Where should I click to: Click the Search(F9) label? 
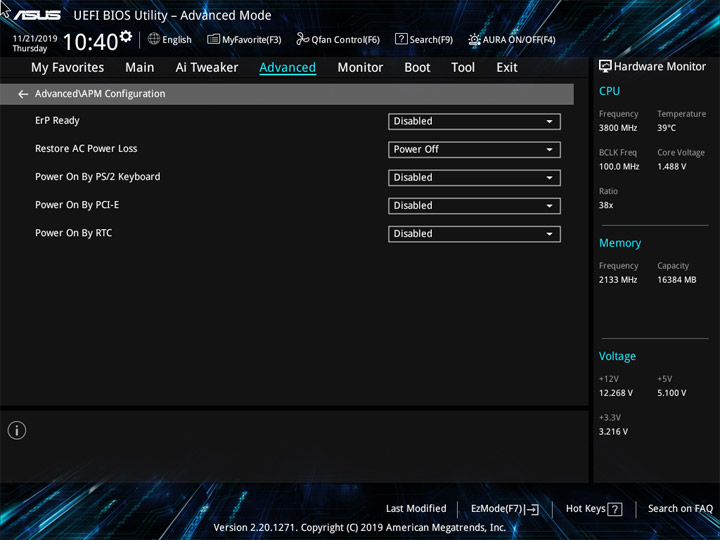tap(431, 39)
